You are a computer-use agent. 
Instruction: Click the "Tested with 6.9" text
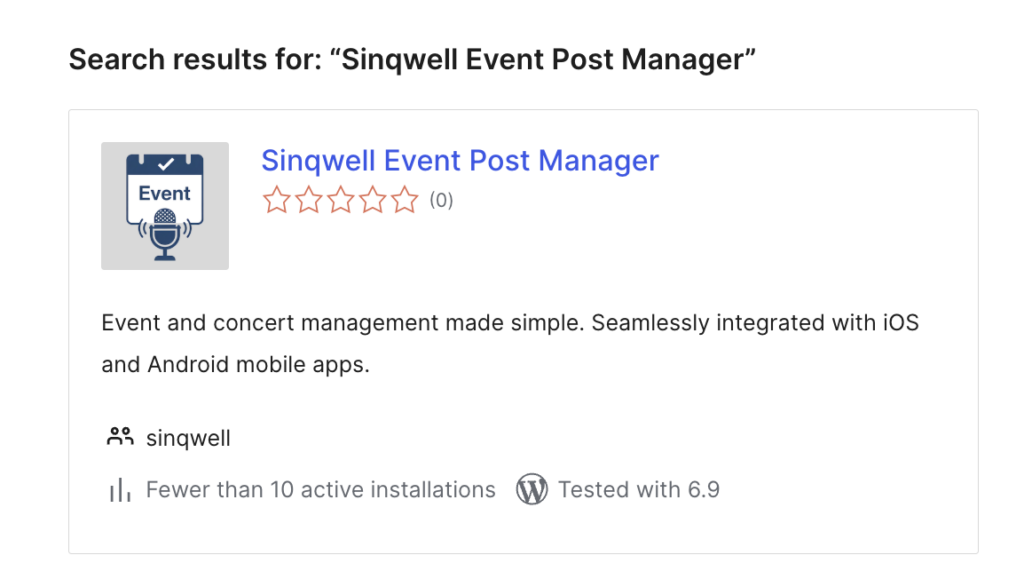coord(638,490)
